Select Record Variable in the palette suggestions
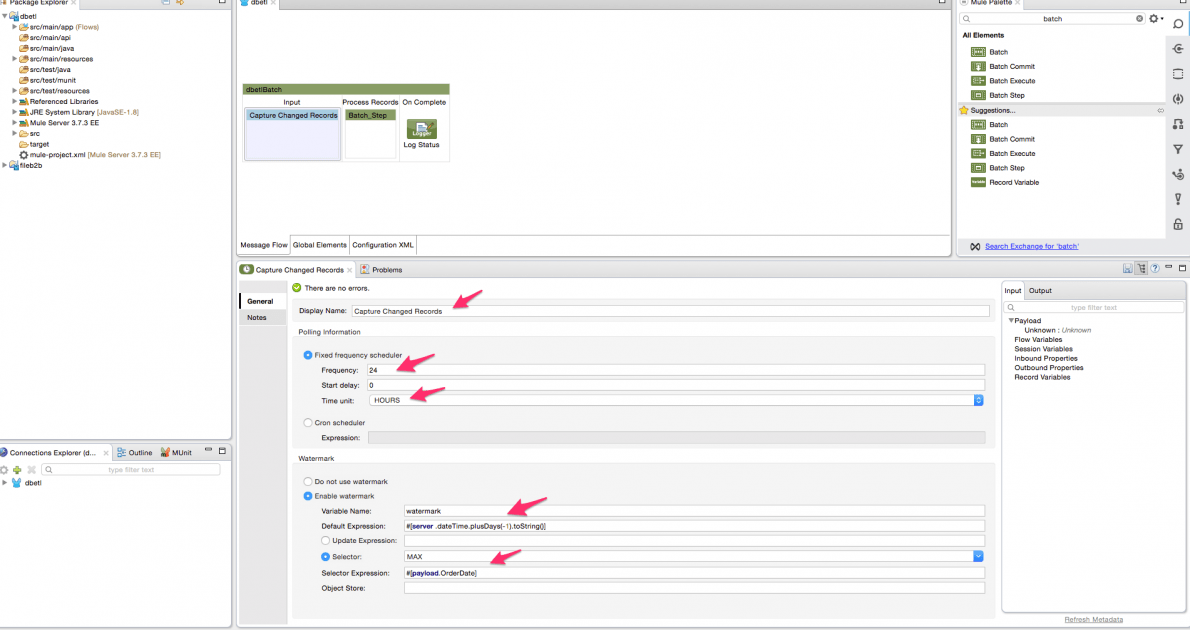The height and width of the screenshot is (630, 1190). 1012,182
